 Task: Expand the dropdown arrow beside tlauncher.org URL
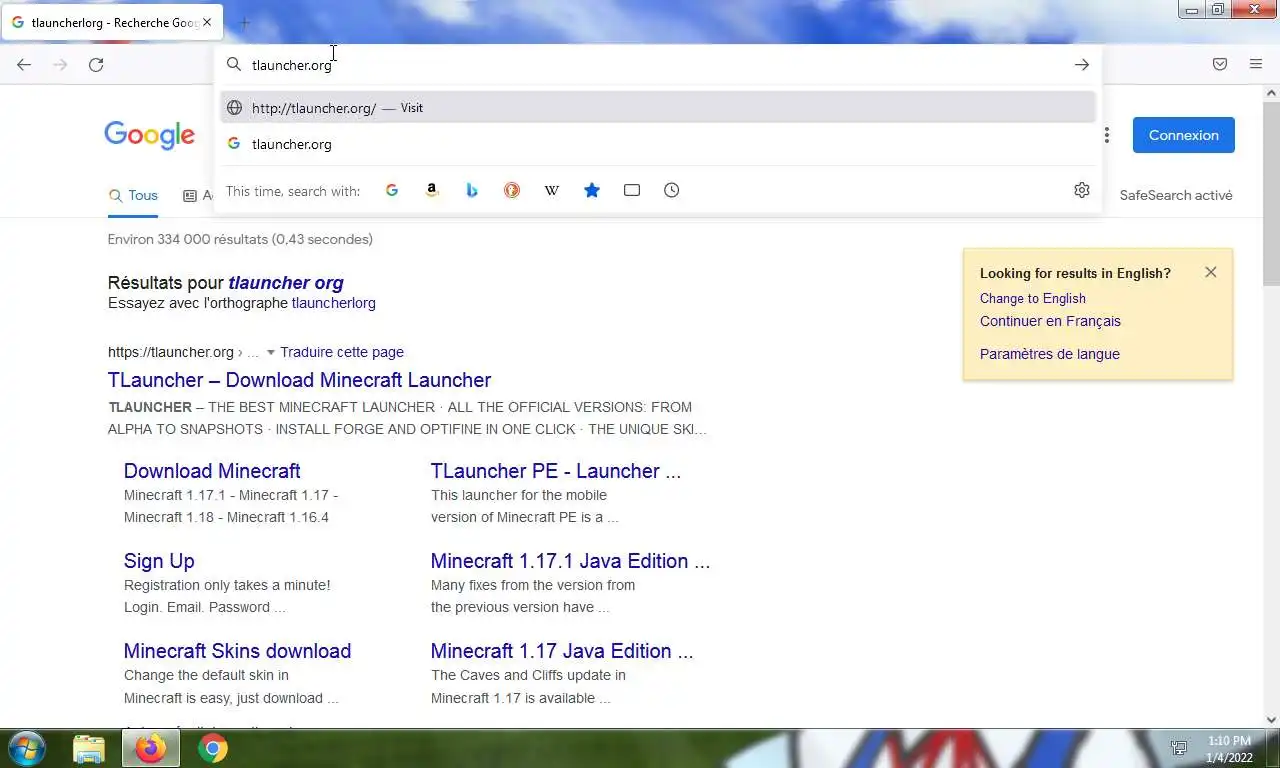point(270,352)
